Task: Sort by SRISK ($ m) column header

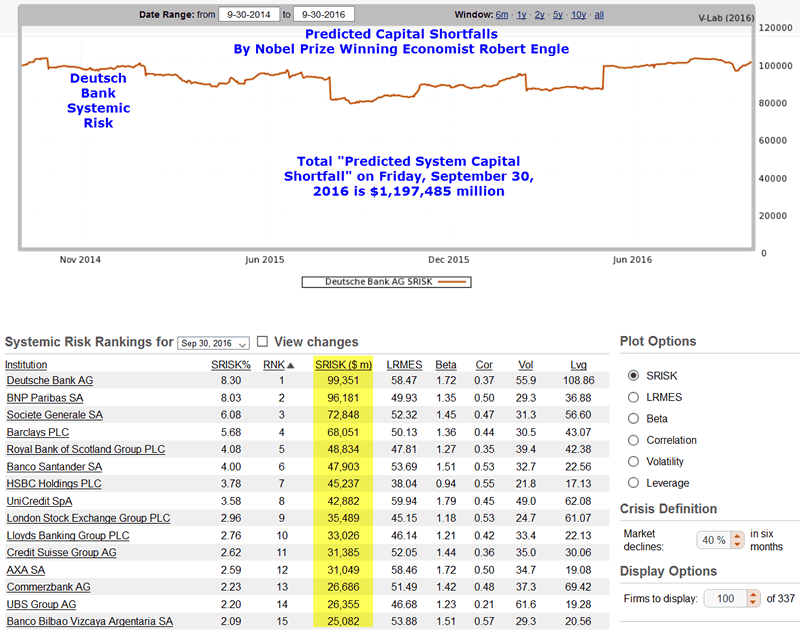Action: coord(343,365)
